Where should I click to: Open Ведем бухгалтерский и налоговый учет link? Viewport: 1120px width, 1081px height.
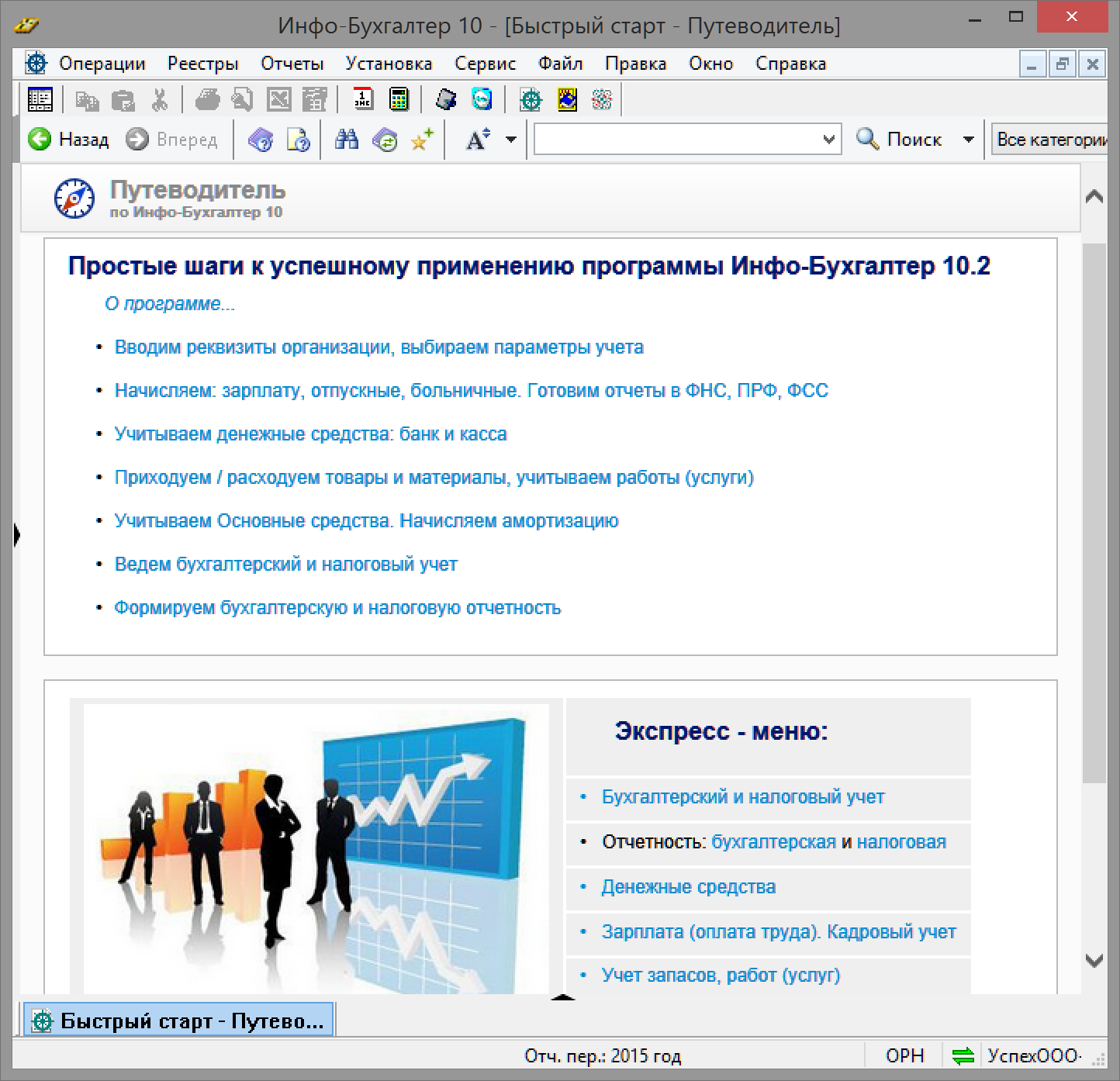coord(285,565)
